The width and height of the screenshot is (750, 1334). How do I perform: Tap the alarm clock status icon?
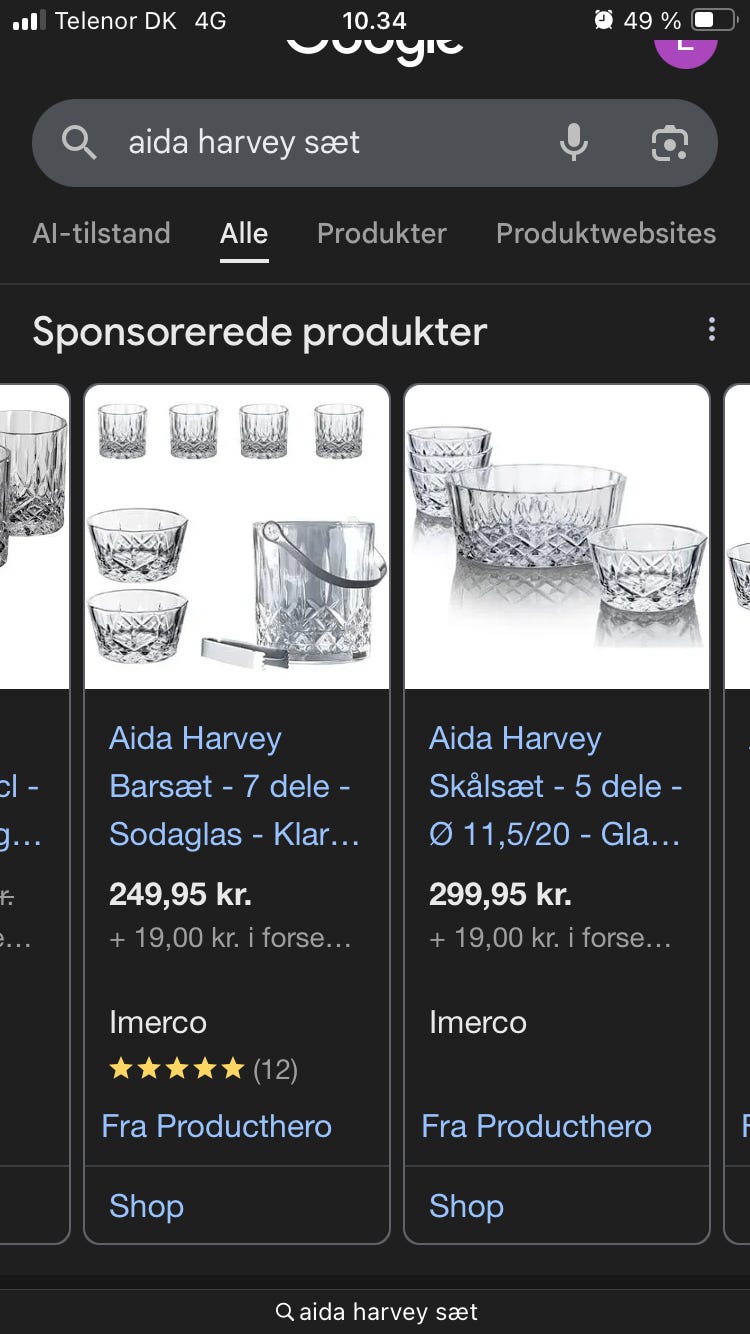pos(603,20)
